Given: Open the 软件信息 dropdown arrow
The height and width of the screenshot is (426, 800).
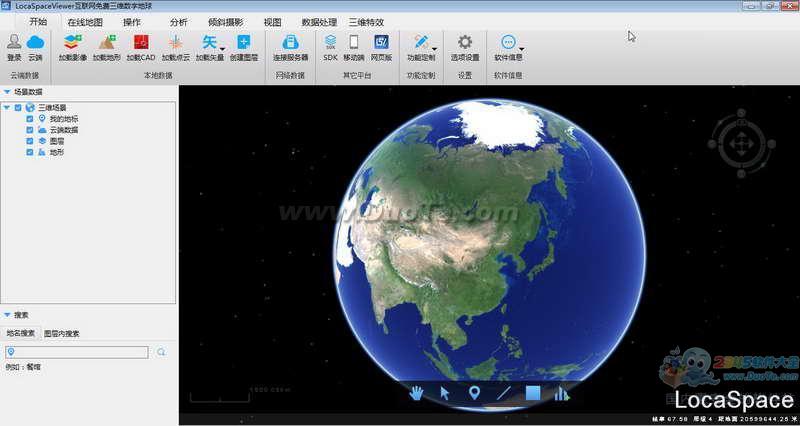Looking at the screenshot, I should (521, 49).
